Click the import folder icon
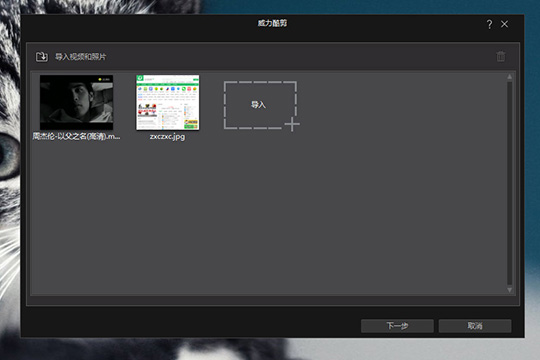The width and height of the screenshot is (540, 360). coord(42,57)
